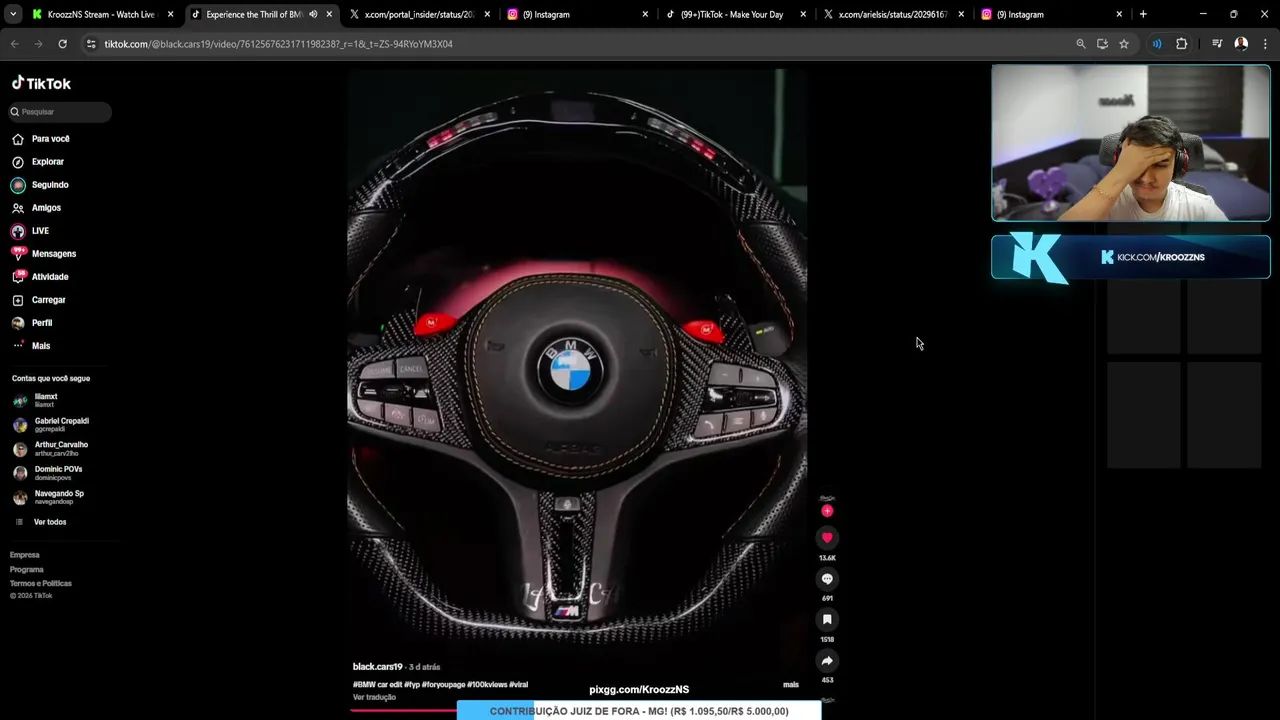Mute the BMW tab audio icon

(x=313, y=14)
